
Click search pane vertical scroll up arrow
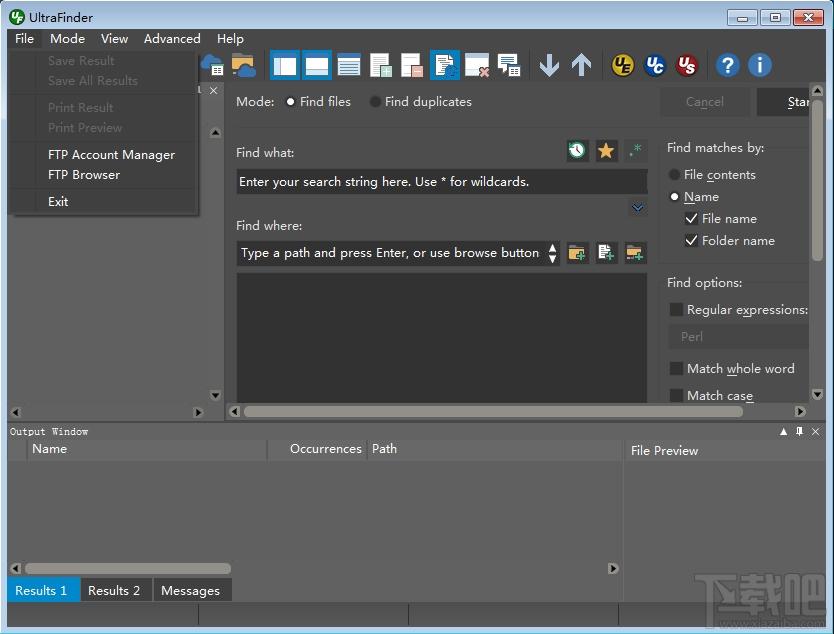818,90
